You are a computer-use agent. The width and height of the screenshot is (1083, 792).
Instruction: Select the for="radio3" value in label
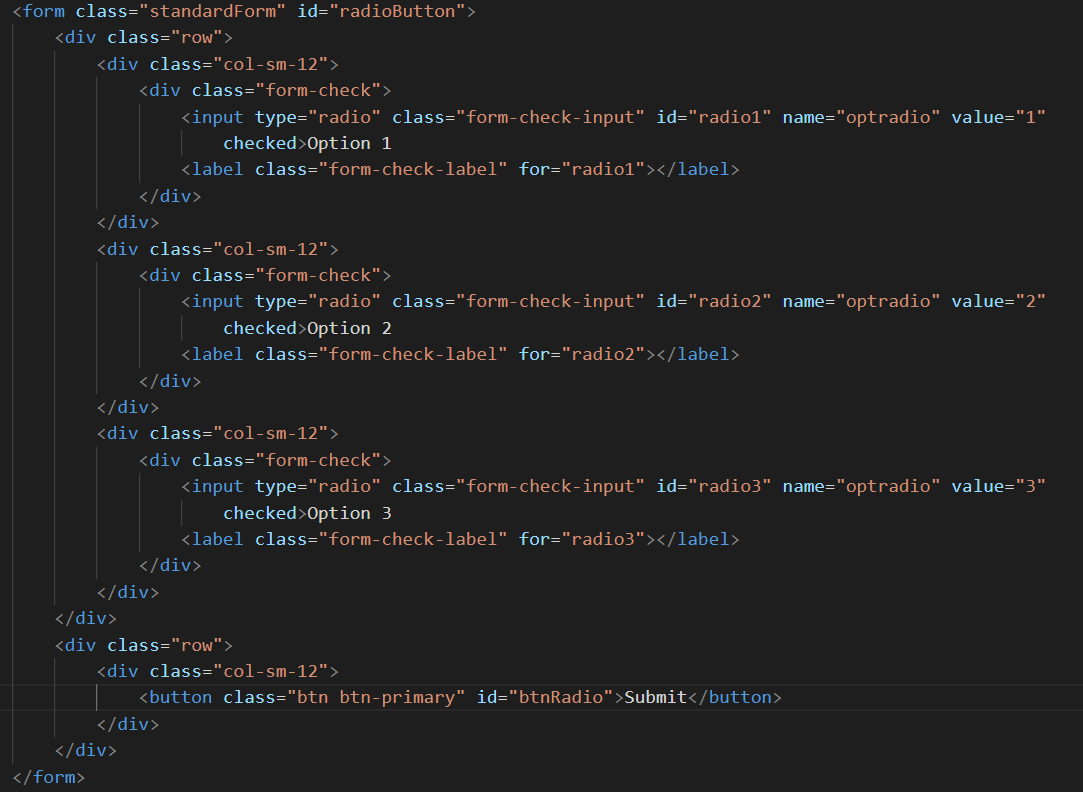603,539
